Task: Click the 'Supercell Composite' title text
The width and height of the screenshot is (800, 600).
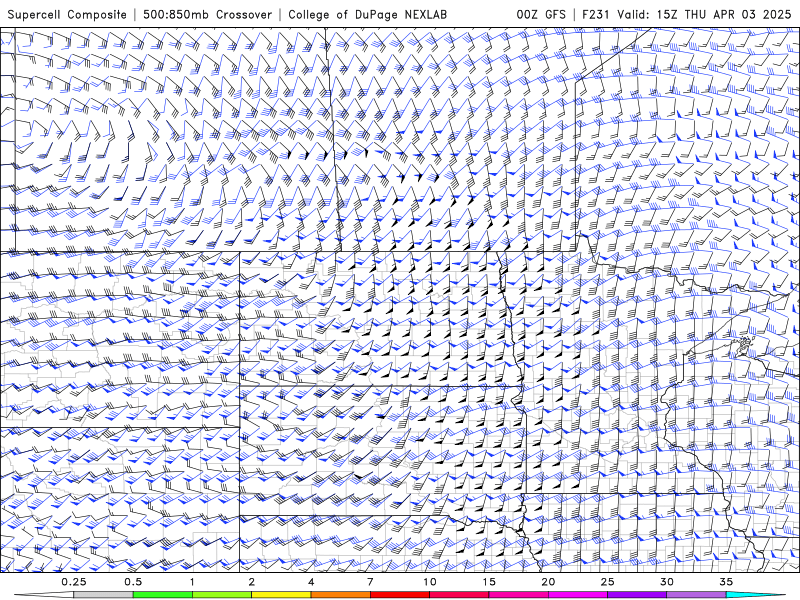Action: (x=67, y=14)
